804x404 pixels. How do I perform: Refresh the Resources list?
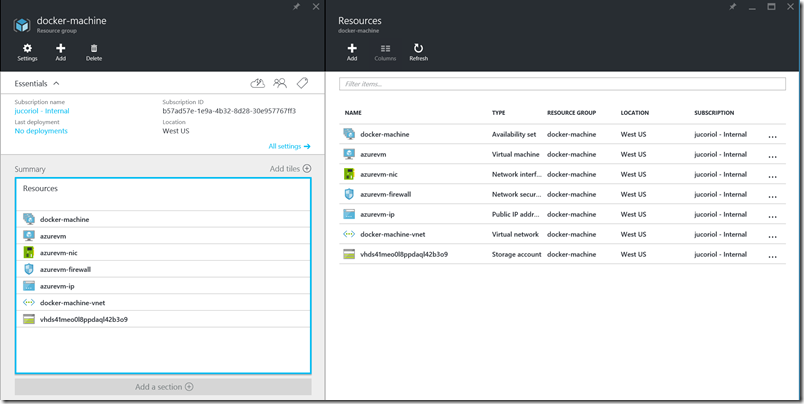click(x=418, y=52)
